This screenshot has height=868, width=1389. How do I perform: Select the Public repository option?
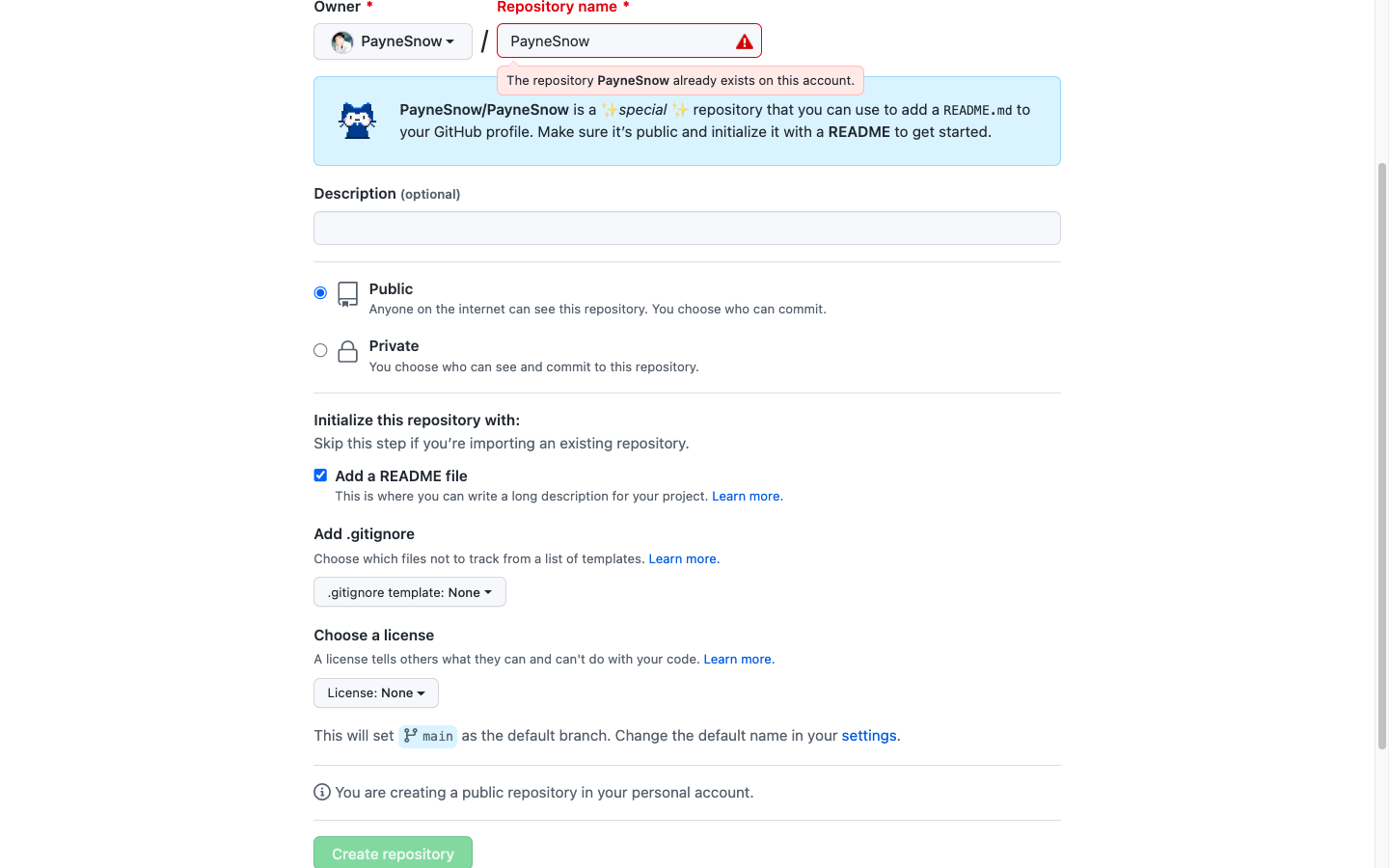point(320,292)
